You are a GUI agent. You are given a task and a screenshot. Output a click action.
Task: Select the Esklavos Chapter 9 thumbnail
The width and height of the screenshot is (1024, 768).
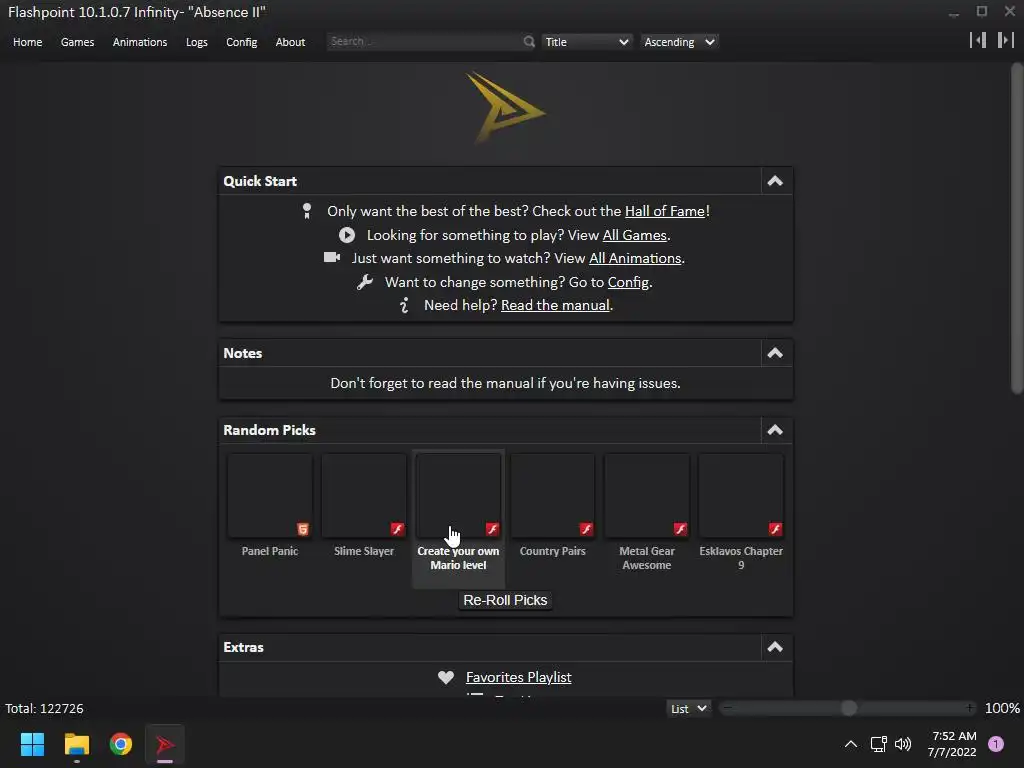[741, 496]
